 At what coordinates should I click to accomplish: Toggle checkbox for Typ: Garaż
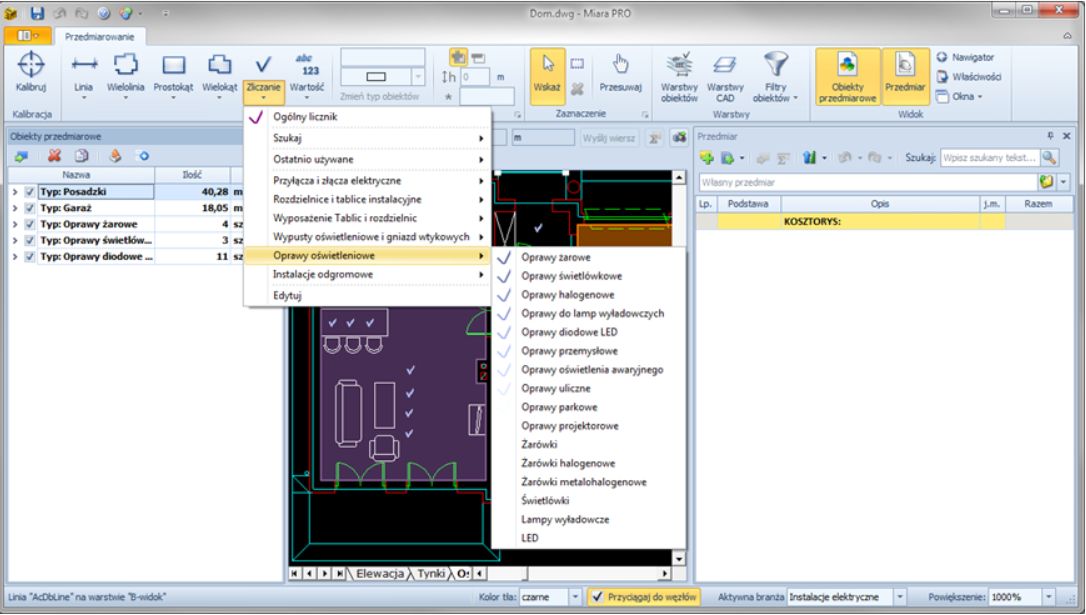click(x=30, y=208)
